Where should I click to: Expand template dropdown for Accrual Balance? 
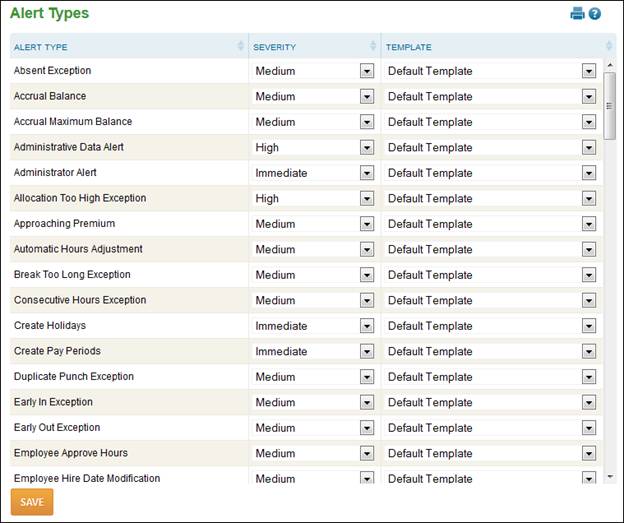click(x=589, y=97)
